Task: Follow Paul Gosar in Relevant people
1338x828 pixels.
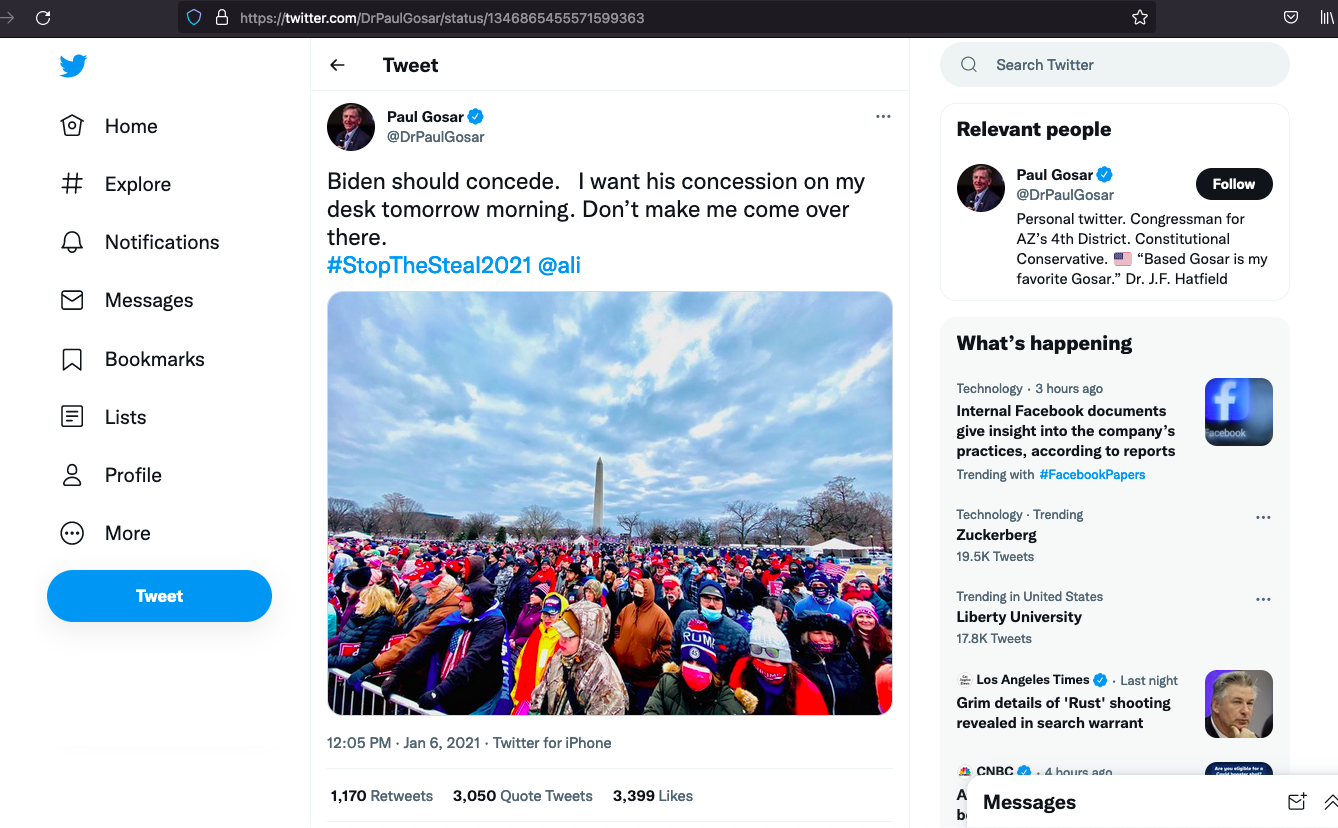Action: click(x=1233, y=184)
